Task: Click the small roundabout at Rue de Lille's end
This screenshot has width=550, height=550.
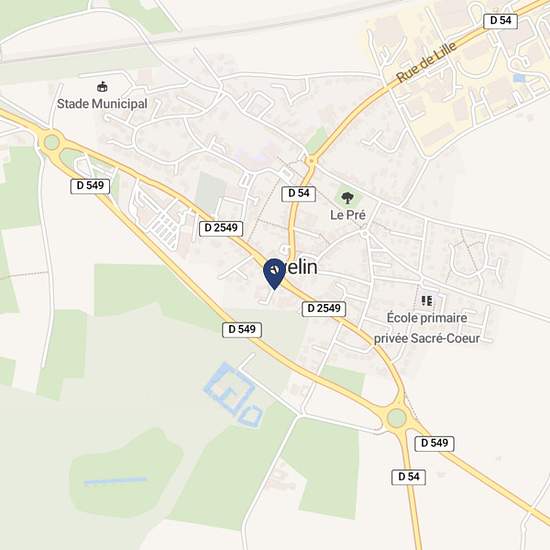Action: click(311, 161)
